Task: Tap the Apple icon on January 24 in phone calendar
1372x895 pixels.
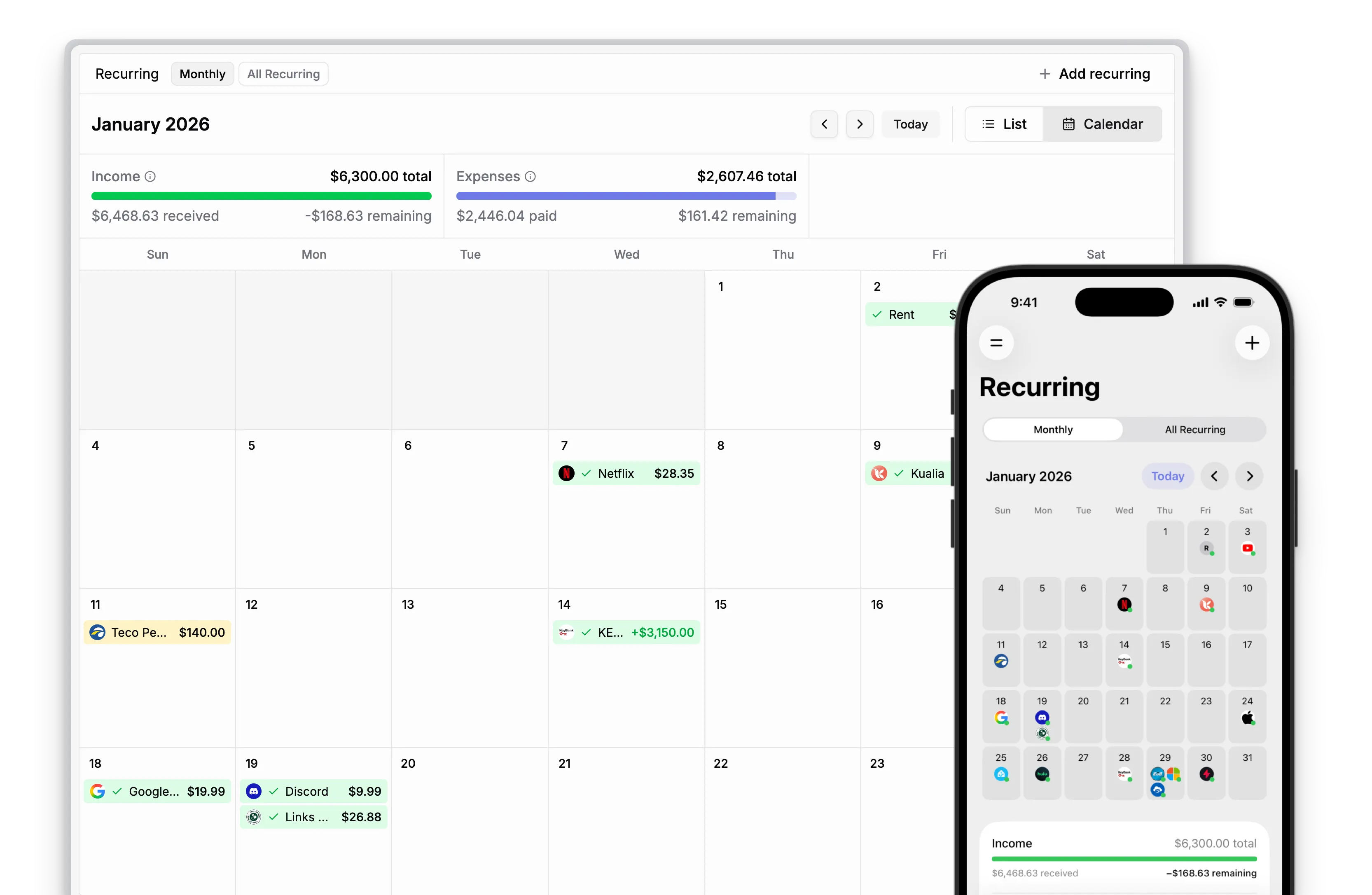Action: (x=1248, y=718)
